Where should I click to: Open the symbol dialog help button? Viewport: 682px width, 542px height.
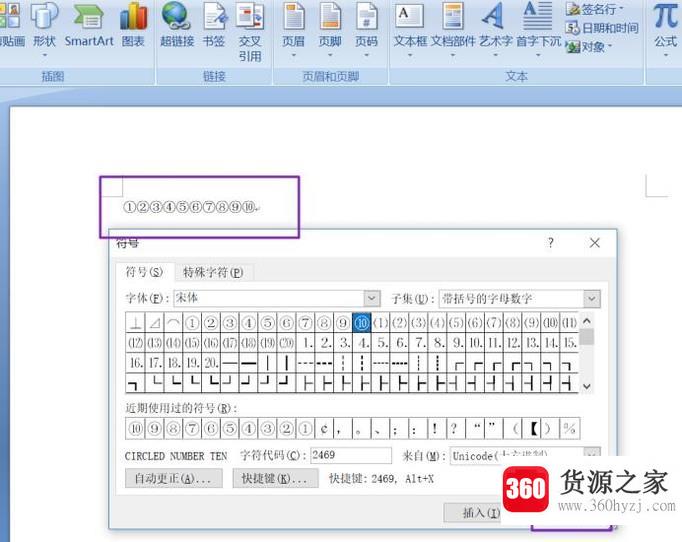point(551,242)
